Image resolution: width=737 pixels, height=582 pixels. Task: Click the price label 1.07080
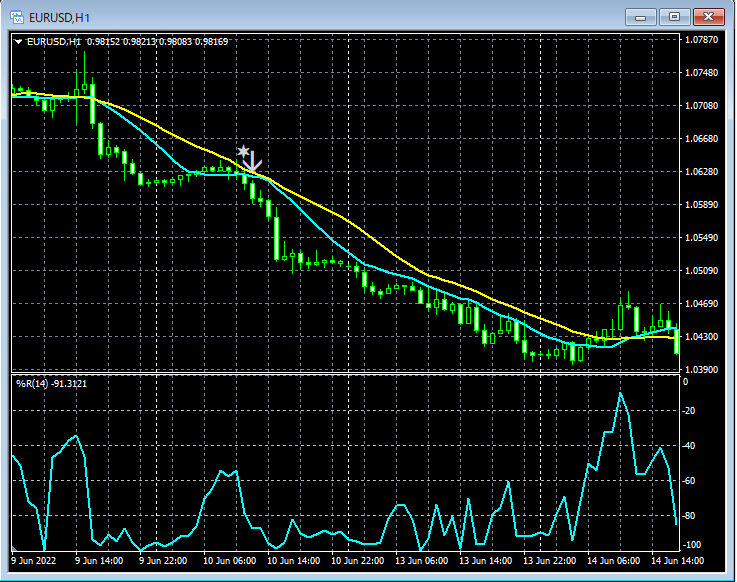click(x=701, y=105)
